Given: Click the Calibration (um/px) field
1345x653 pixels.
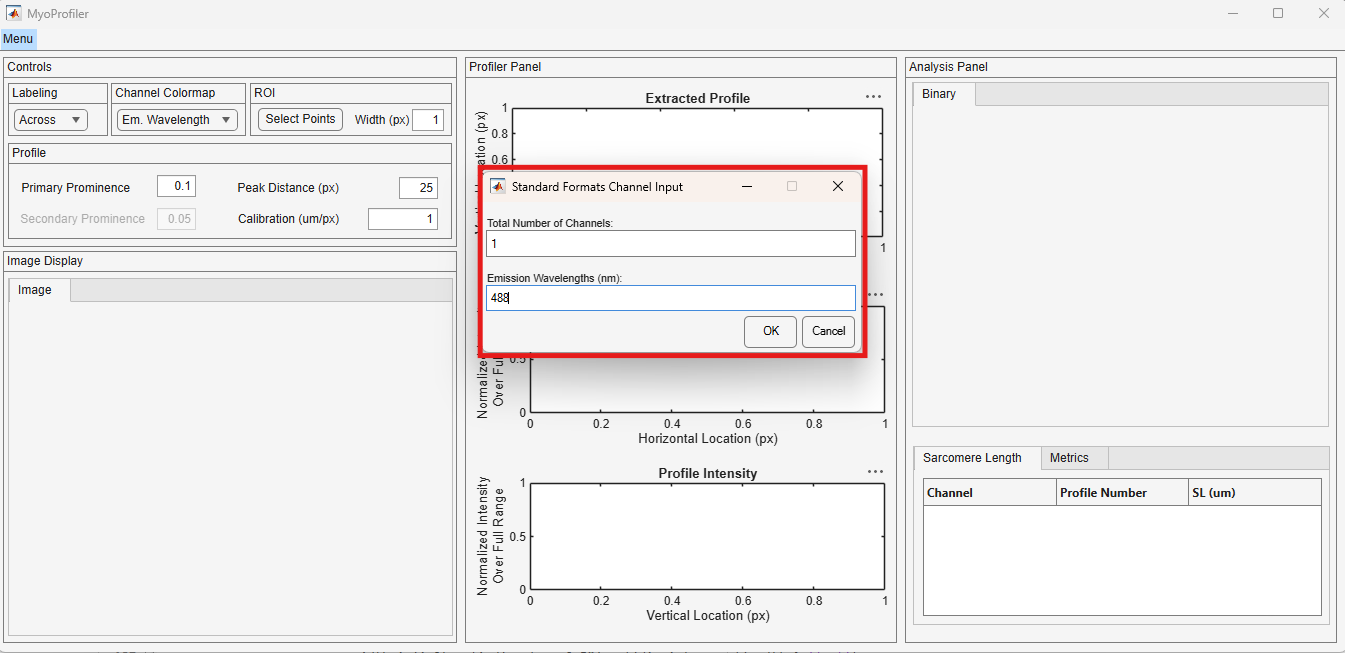Looking at the screenshot, I should [403, 219].
